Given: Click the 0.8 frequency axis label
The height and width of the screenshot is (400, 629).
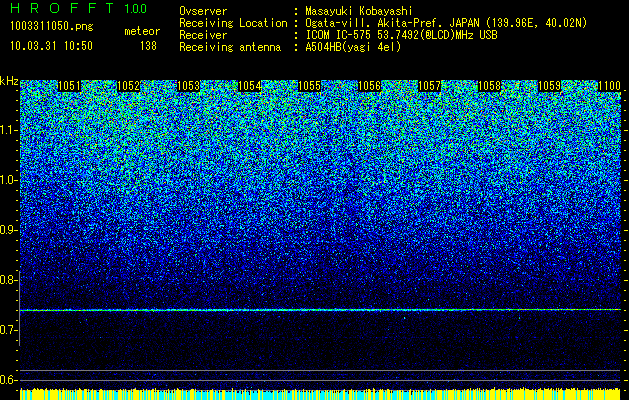Looking at the screenshot, I should pos(9,280).
